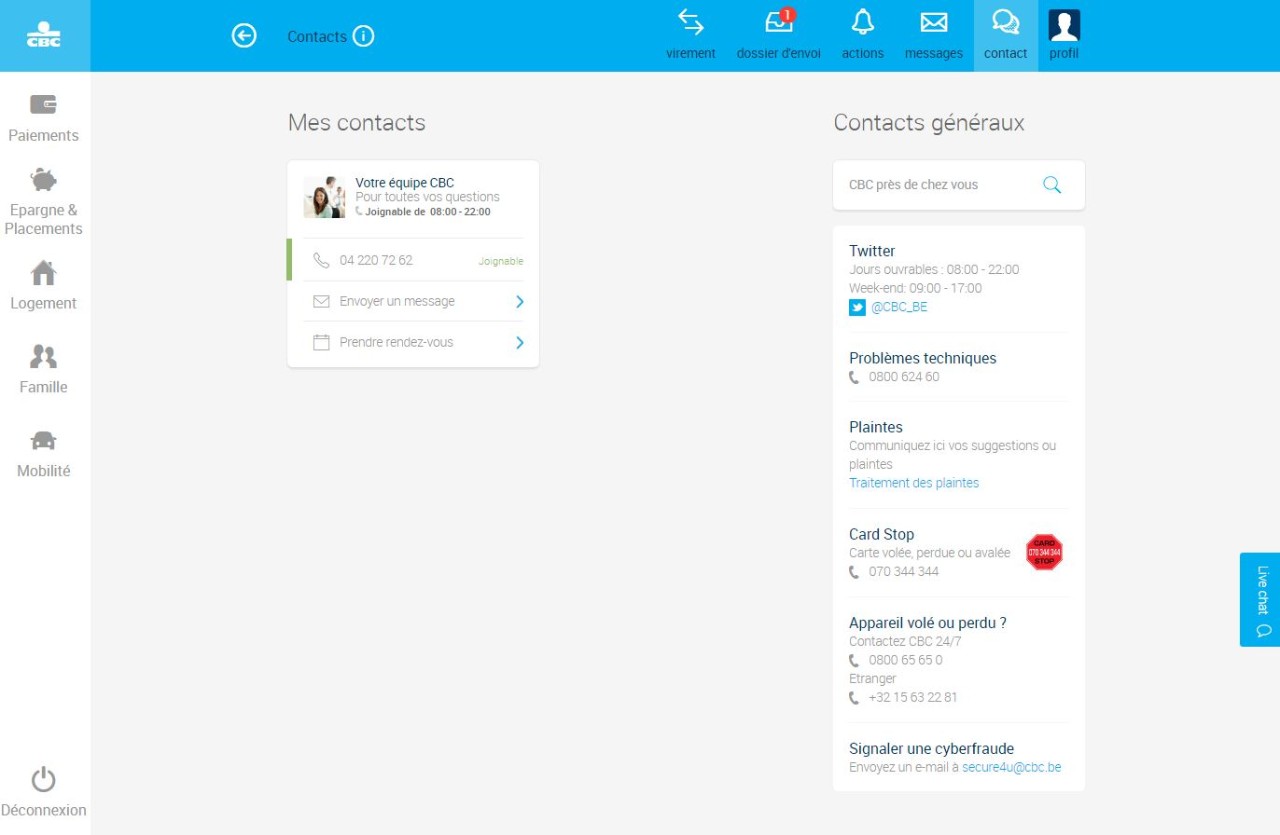Open virement transfer arrows icon
Viewport: 1280px width, 835px height.
click(691, 22)
